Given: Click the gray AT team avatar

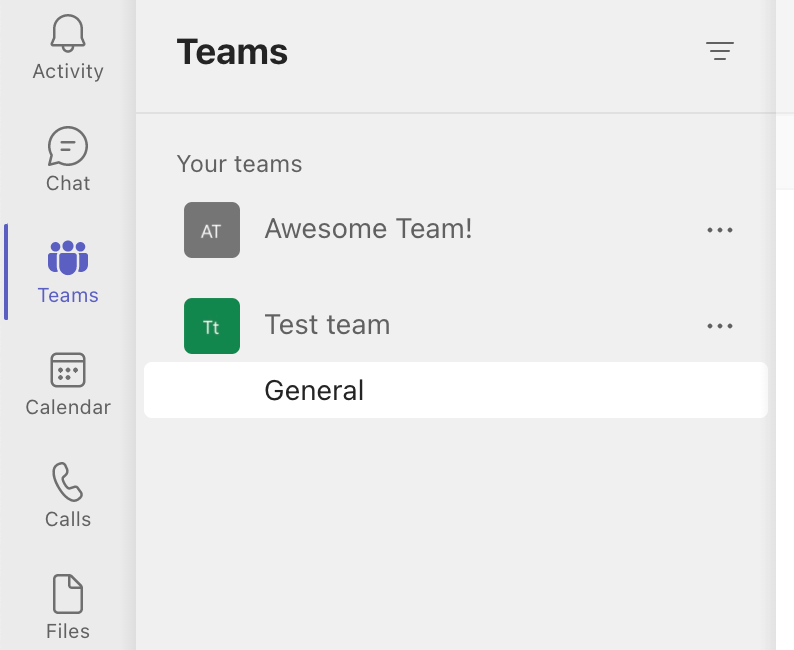Looking at the screenshot, I should [x=212, y=230].
